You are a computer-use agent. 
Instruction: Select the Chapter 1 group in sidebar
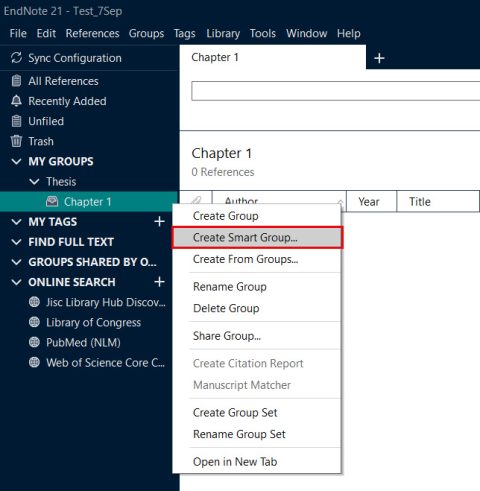(x=89, y=201)
